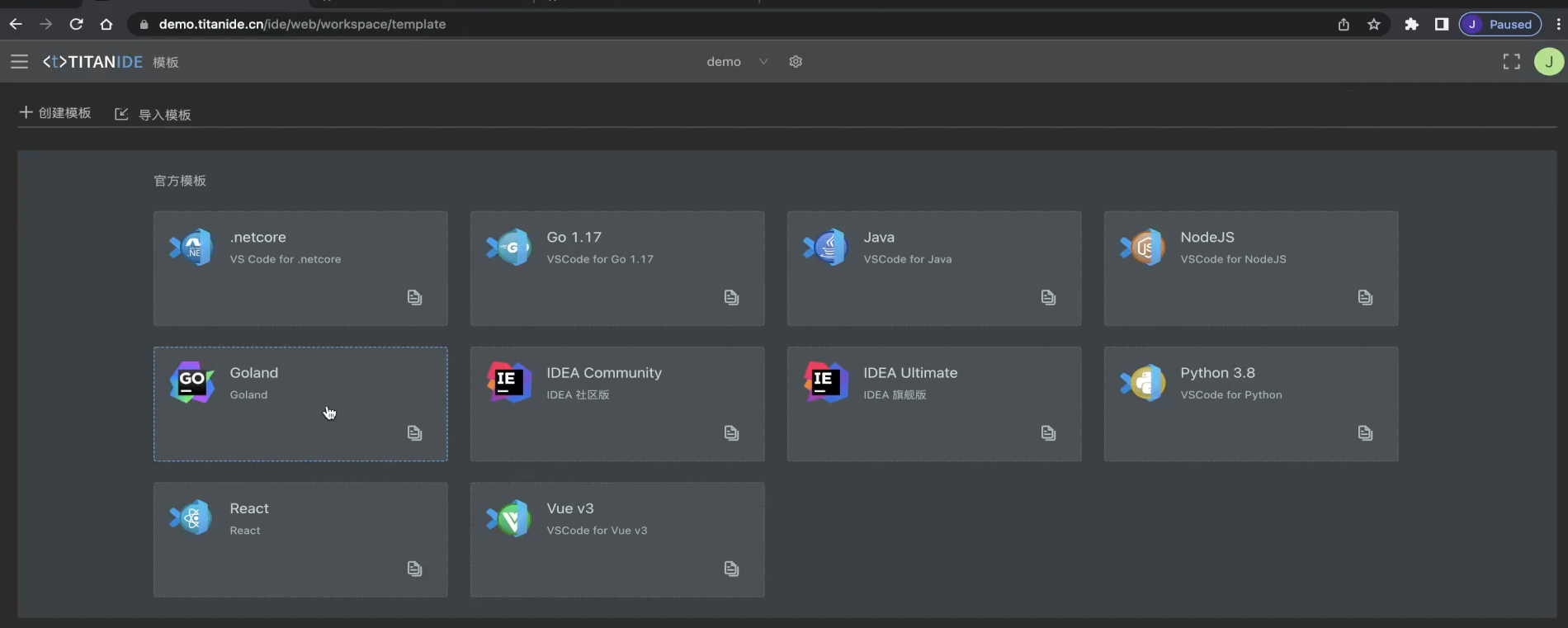Bookmark this page with the star icon

(1374, 24)
